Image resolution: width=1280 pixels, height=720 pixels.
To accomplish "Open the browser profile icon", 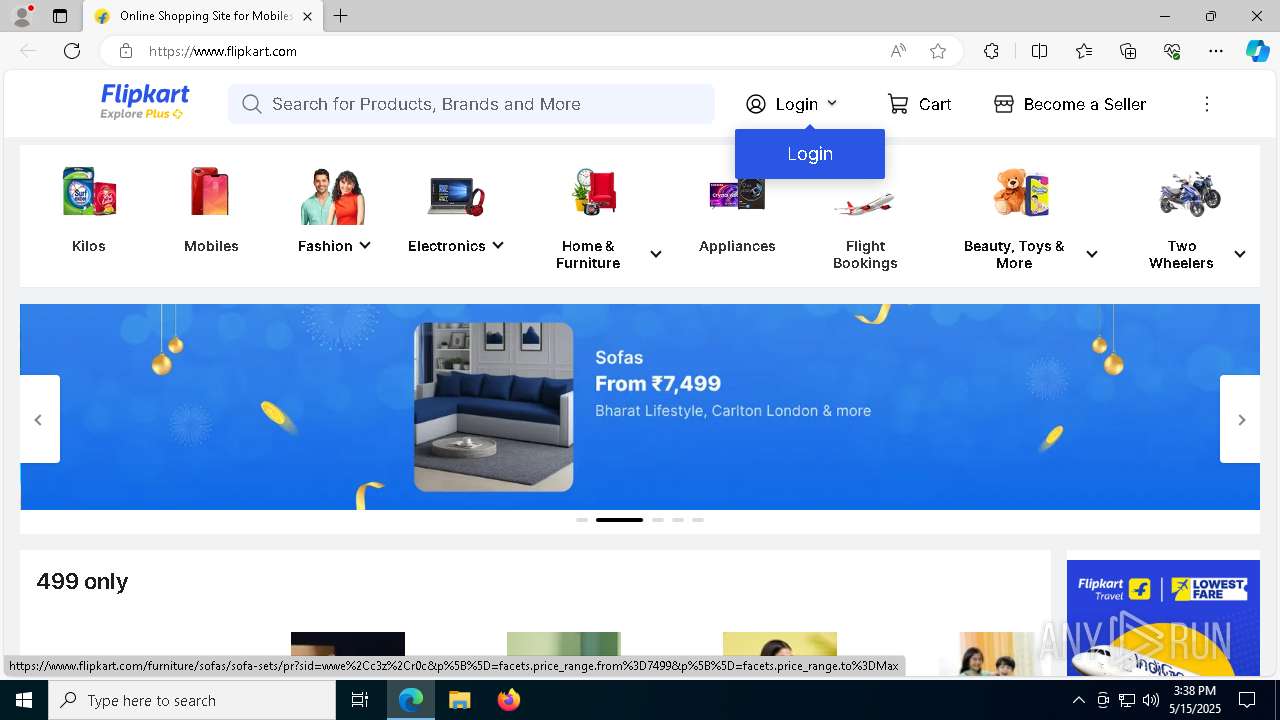I will (x=22, y=16).
